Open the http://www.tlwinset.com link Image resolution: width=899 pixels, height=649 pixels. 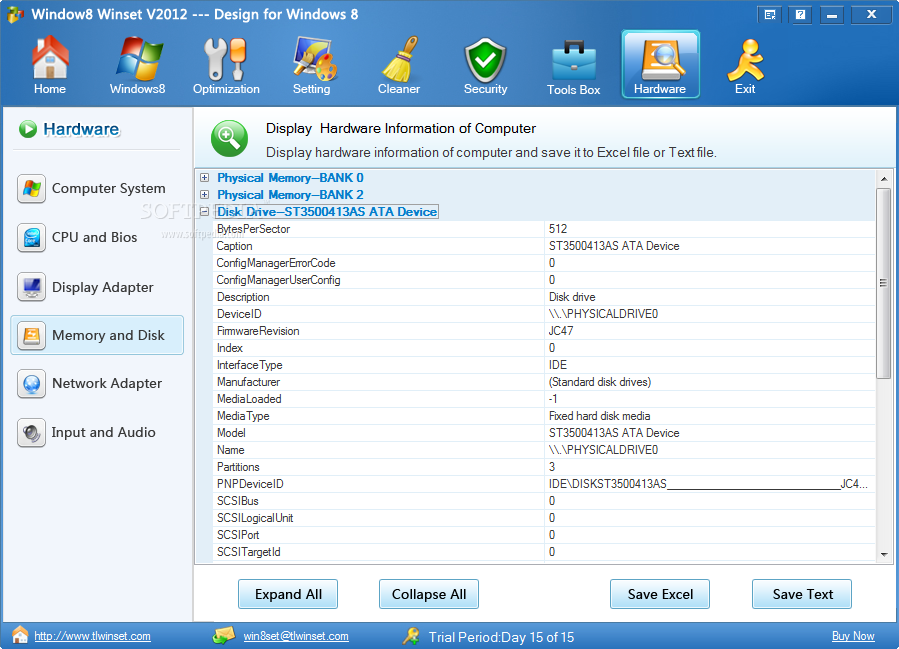[92, 636]
